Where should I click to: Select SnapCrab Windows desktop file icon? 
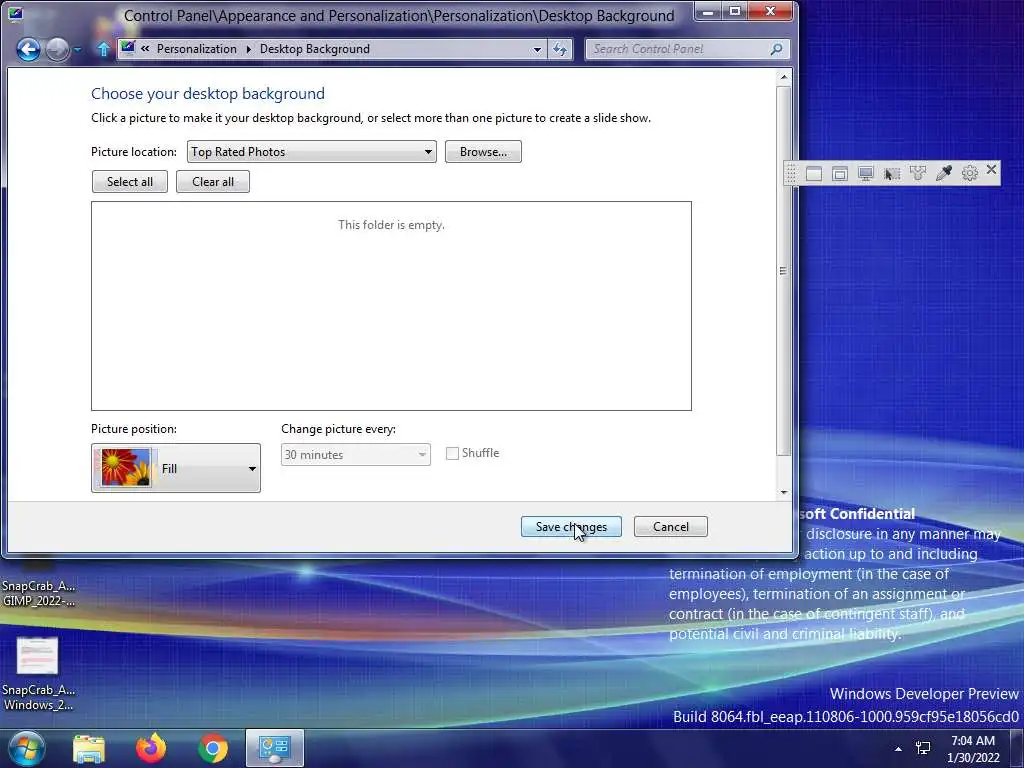(x=37, y=656)
